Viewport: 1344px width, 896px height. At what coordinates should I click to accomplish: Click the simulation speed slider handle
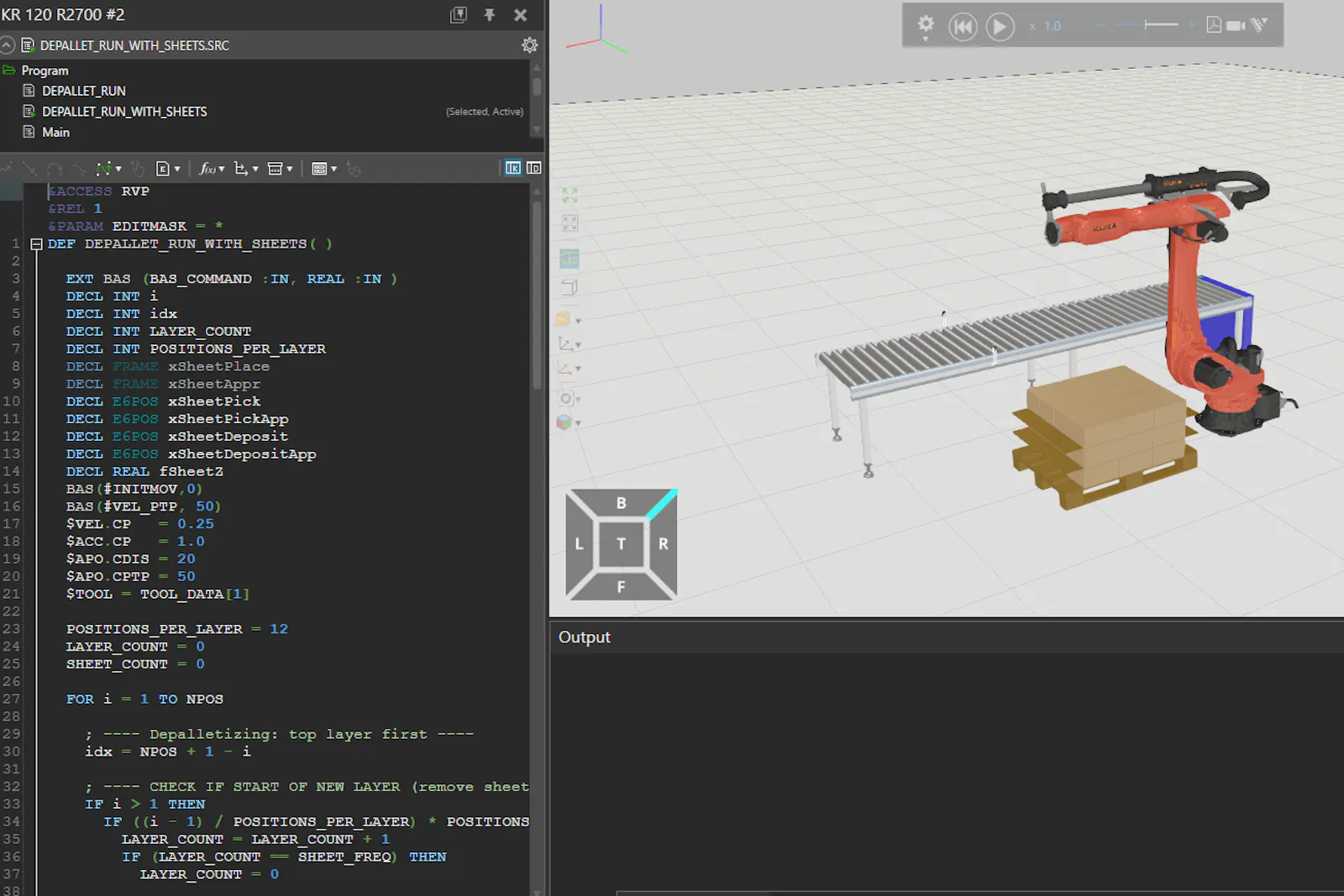(1146, 25)
